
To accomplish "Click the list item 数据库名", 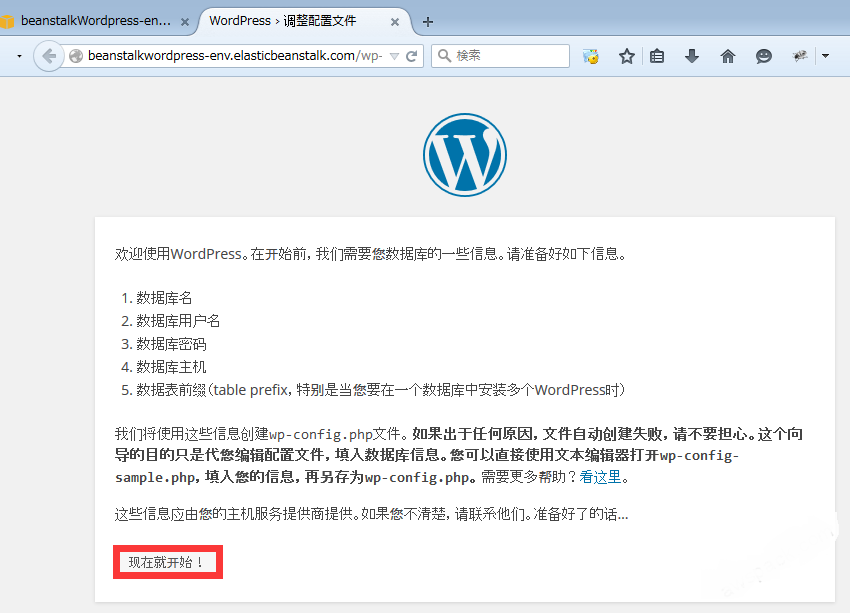I will point(164,298).
